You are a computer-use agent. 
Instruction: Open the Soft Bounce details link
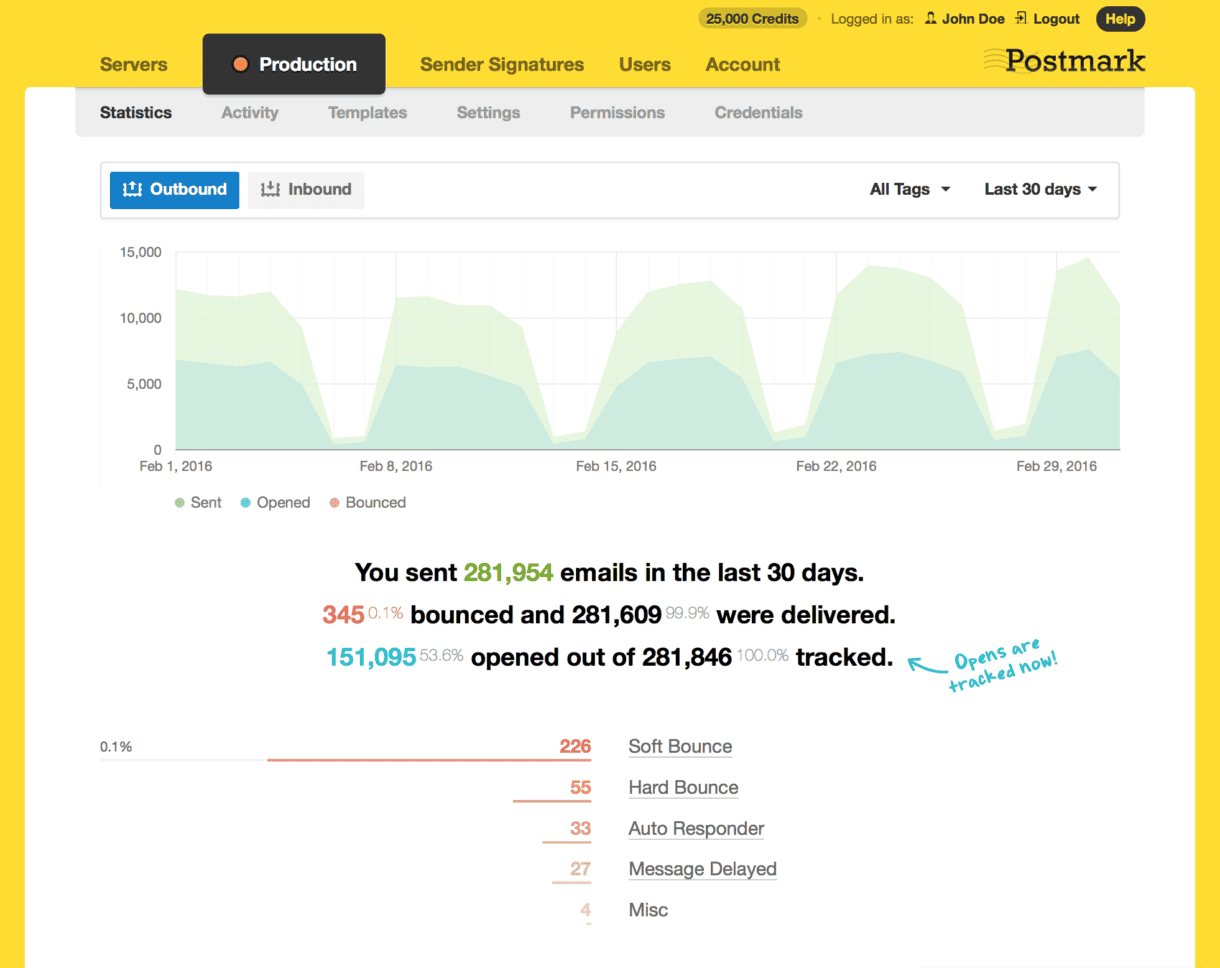click(x=679, y=746)
